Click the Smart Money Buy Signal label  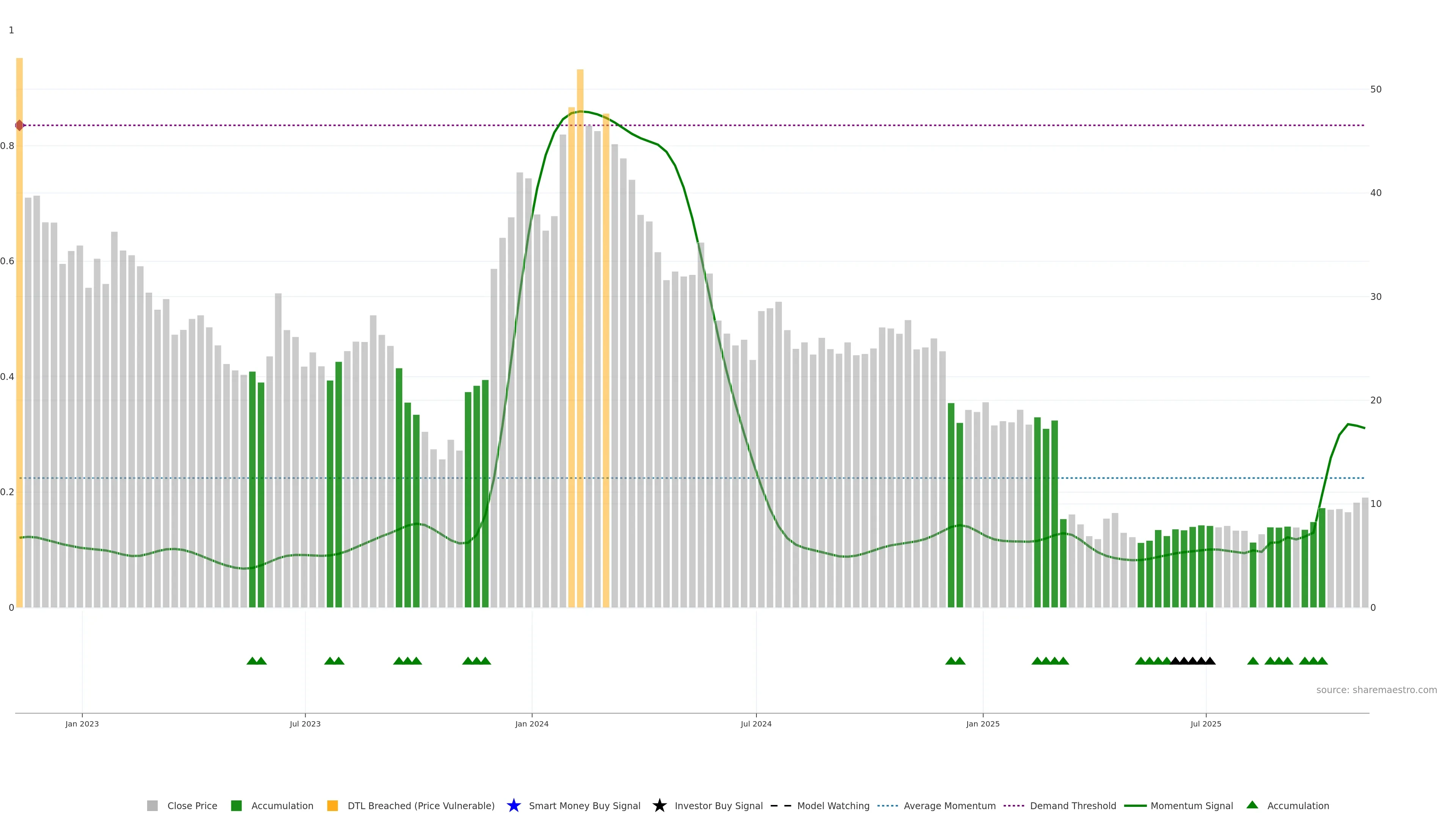[x=584, y=806]
